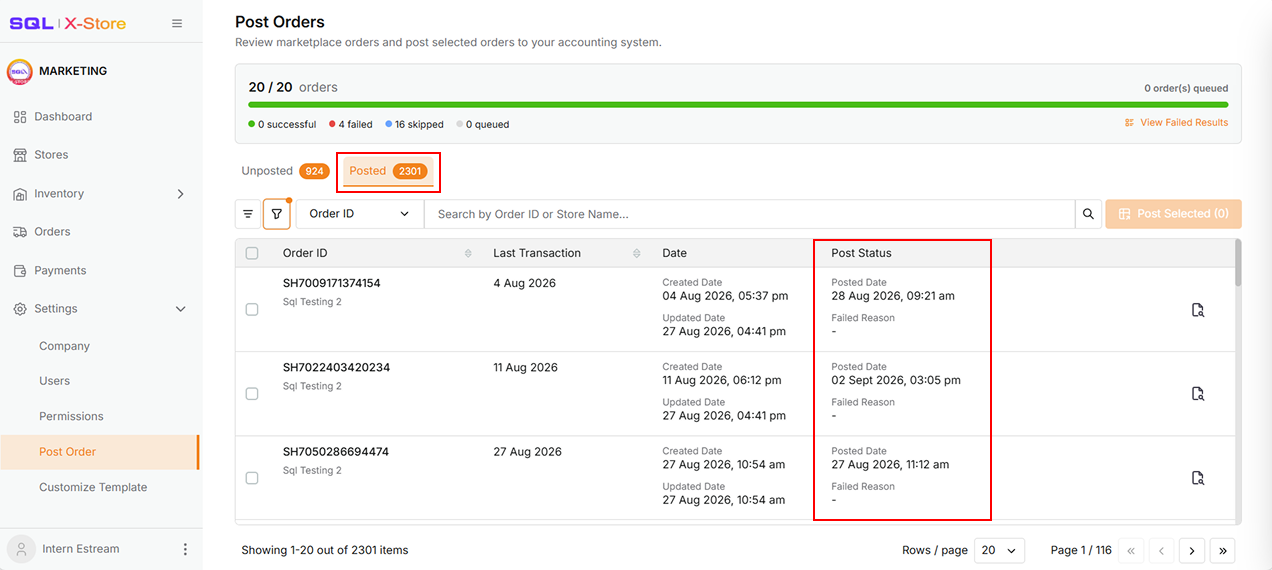Image resolution: width=1272 pixels, height=570 pixels.
Task: Open the column list settings icon
Action: tap(248, 214)
